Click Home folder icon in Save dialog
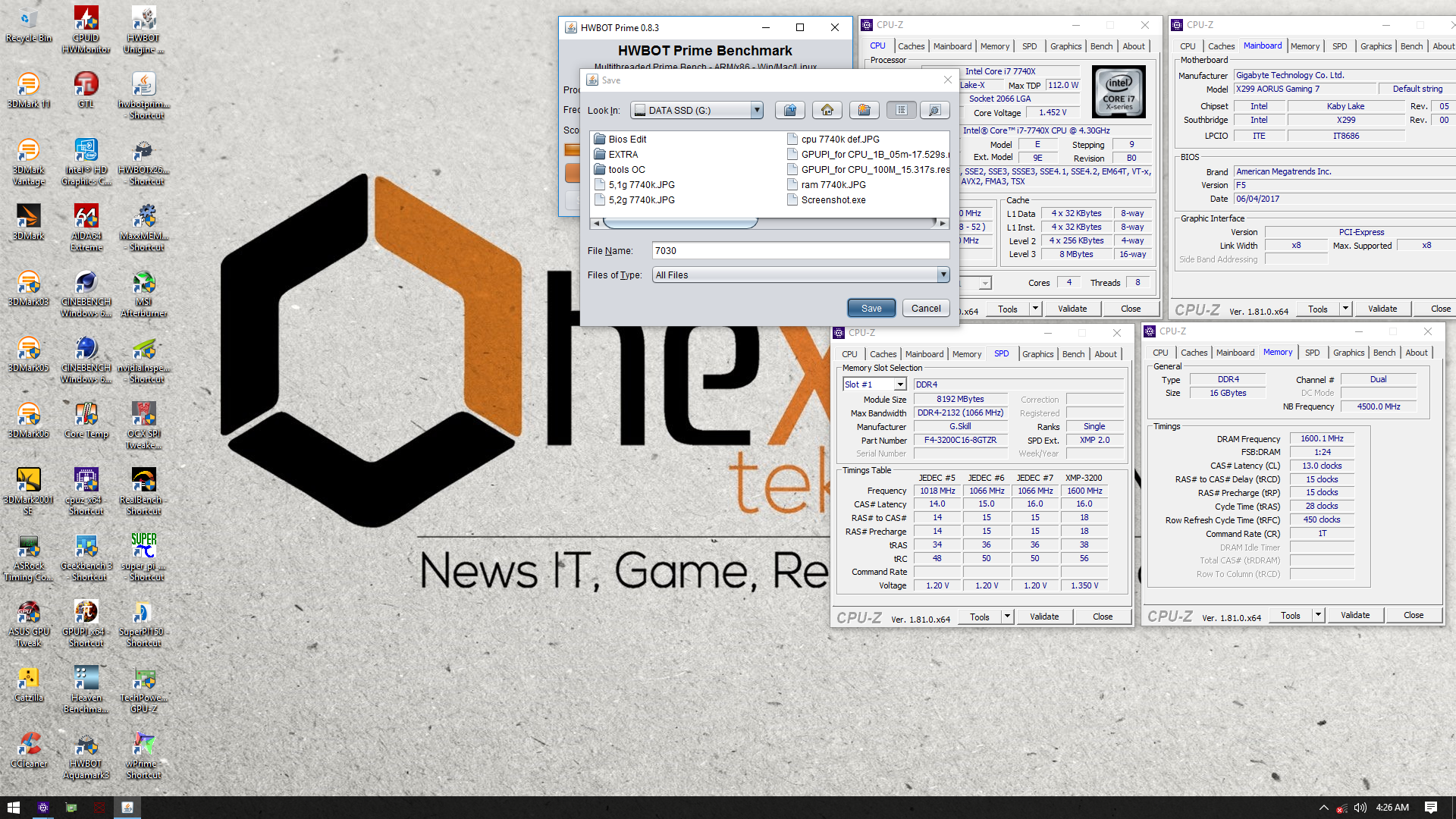This screenshot has height=819, width=1456. tap(827, 110)
